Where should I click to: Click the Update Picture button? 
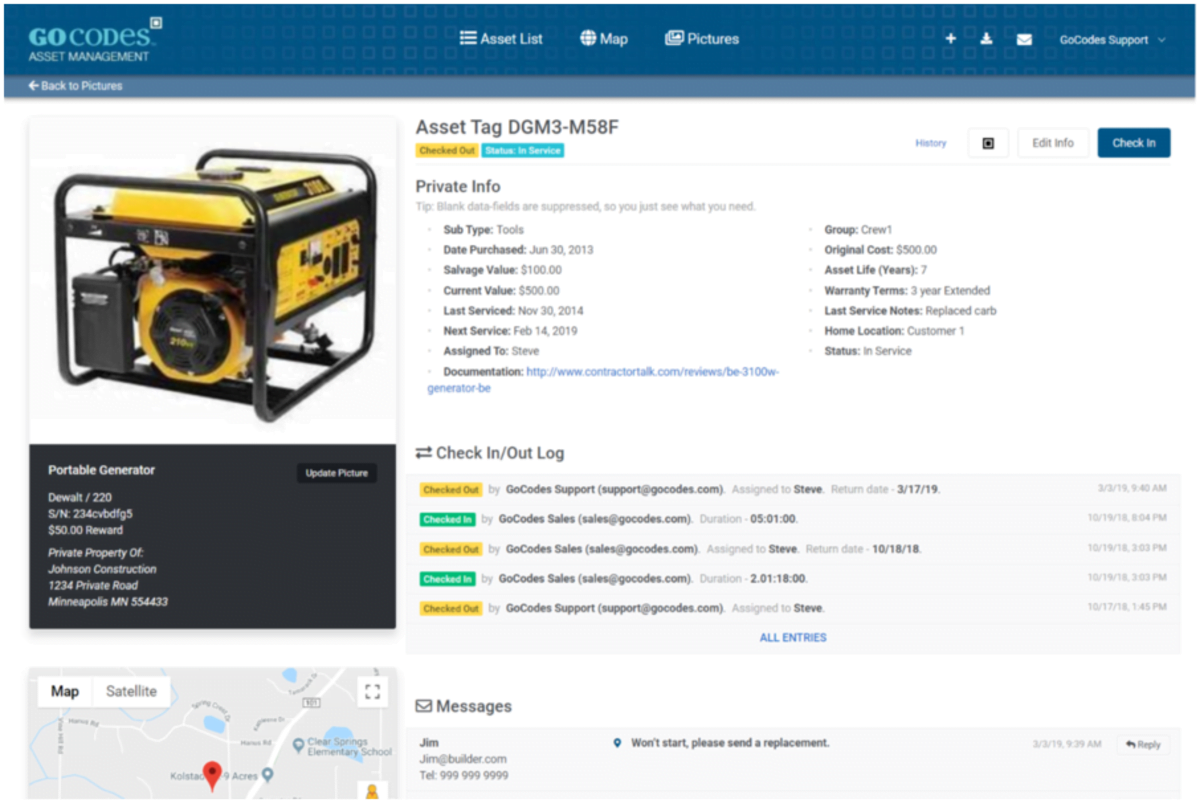pyautogui.click(x=337, y=473)
